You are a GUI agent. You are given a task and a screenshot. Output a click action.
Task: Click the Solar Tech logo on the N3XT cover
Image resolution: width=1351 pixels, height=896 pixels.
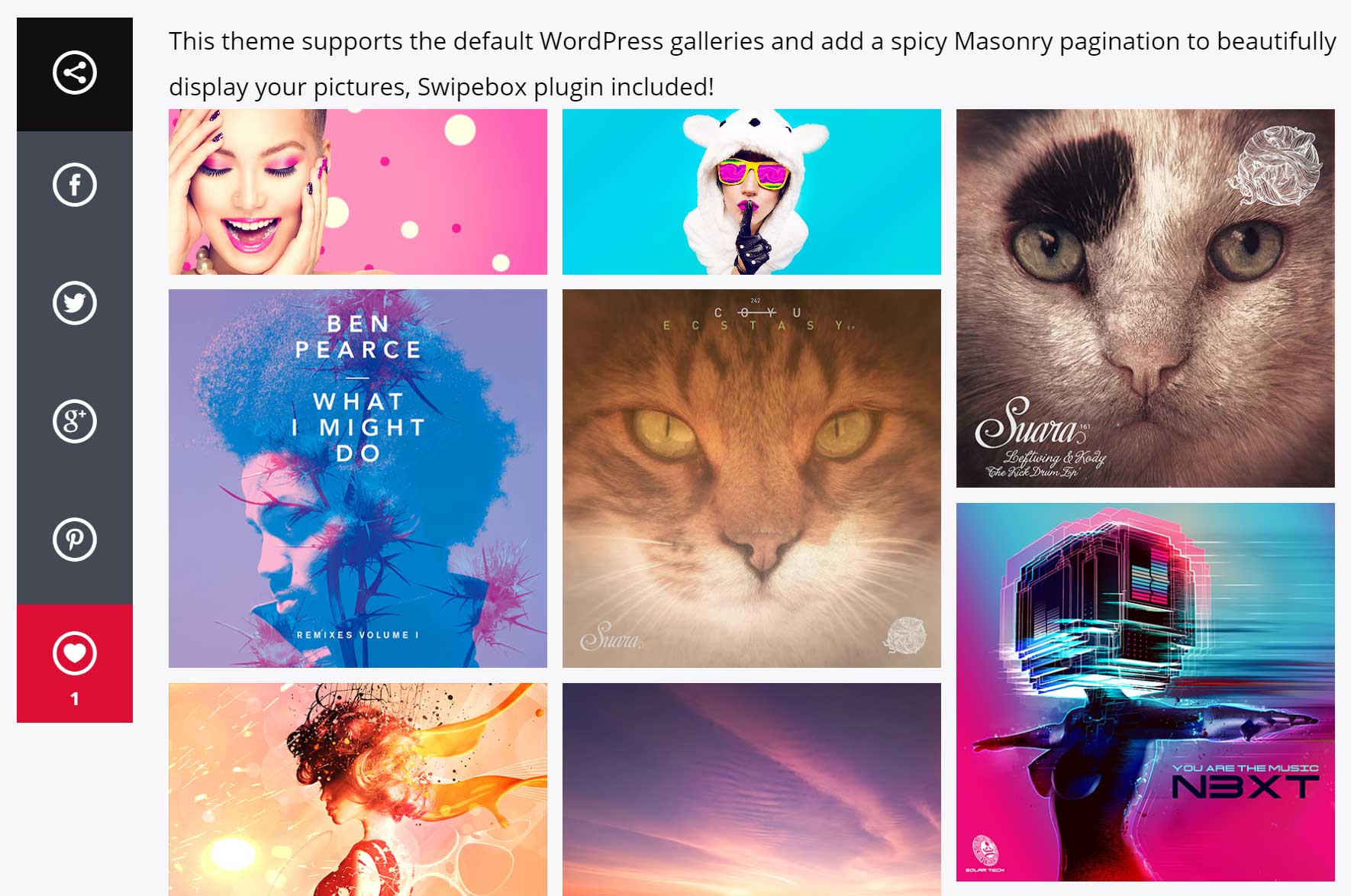[x=985, y=854]
